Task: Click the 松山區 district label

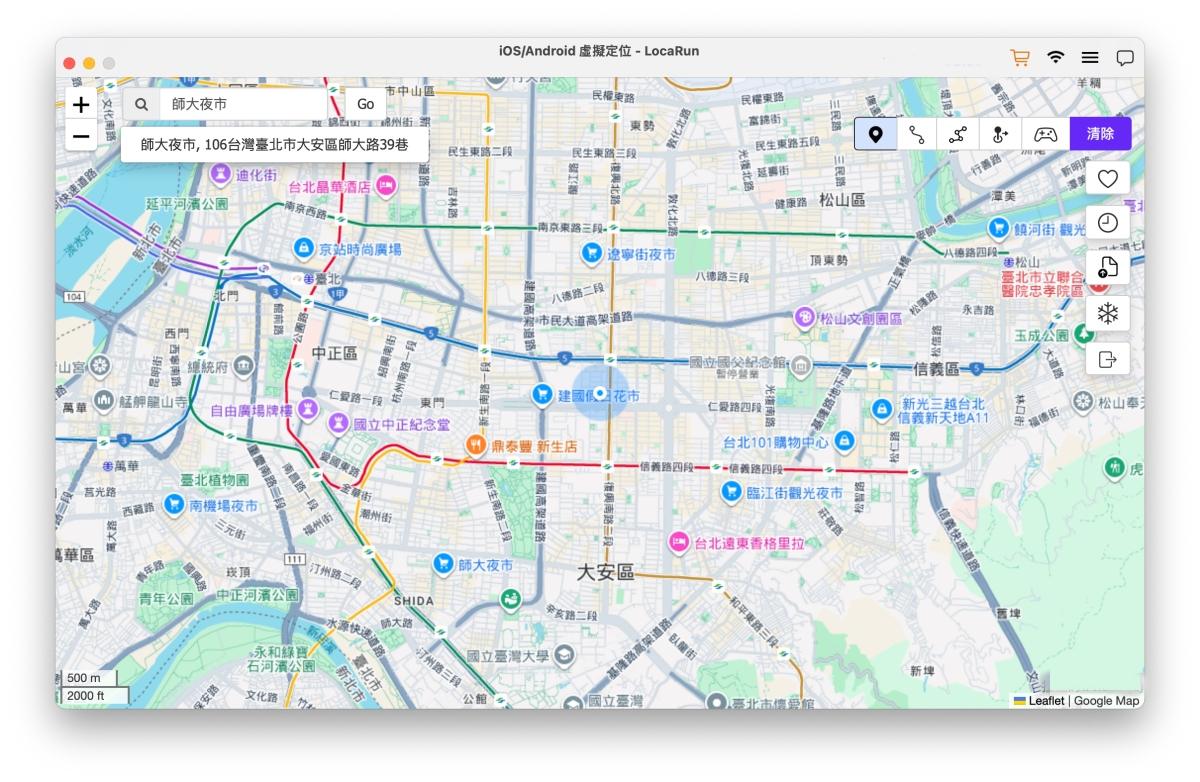Action: pyautogui.click(x=843, y=201)
